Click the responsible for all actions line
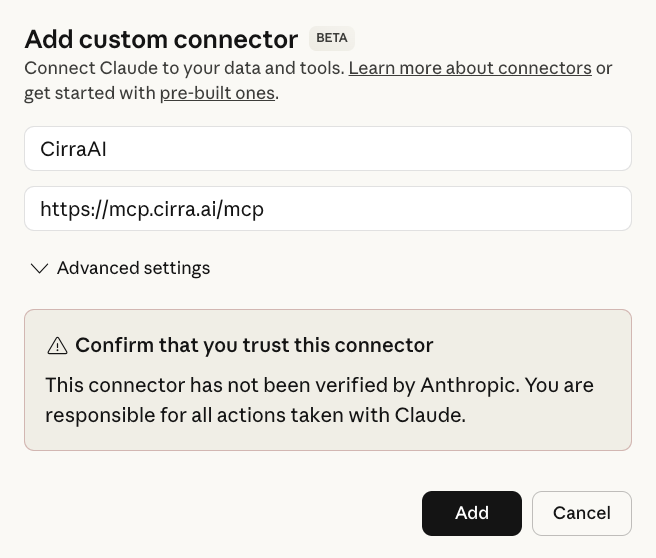 [x=255, y=414]
